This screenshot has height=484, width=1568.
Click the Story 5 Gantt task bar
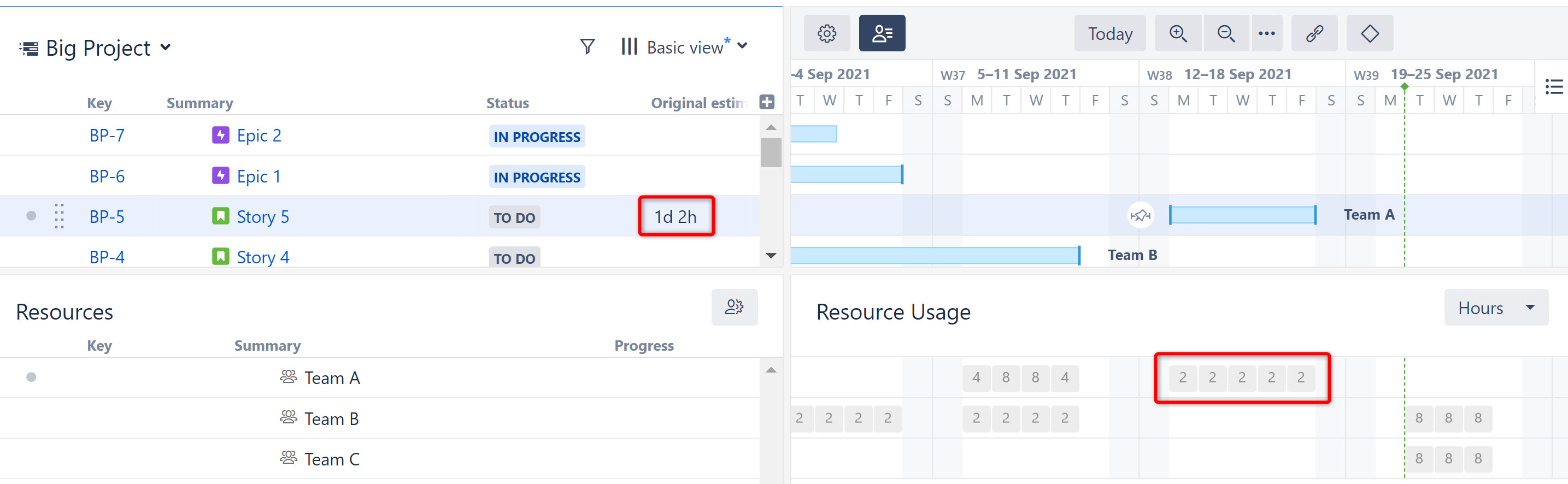coord(1242,215)
